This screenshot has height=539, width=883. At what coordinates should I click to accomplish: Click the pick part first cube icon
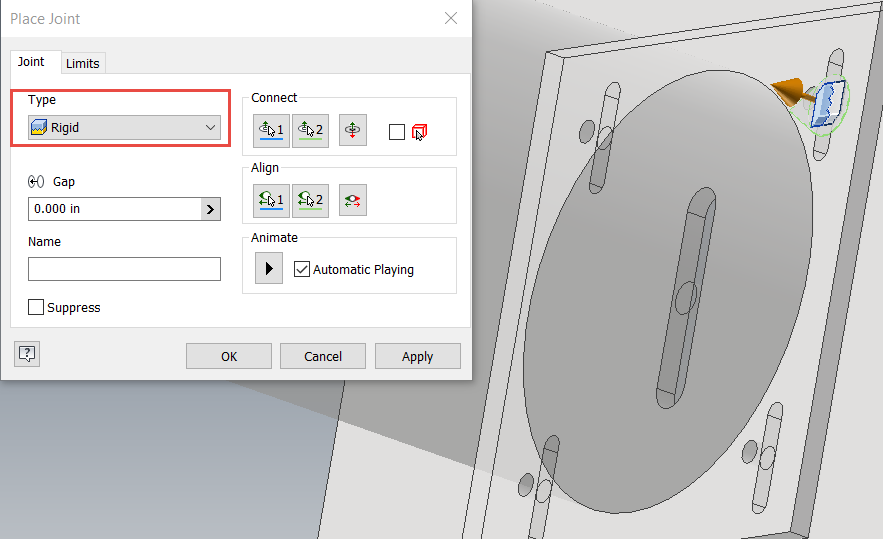(x=420, y=132)
